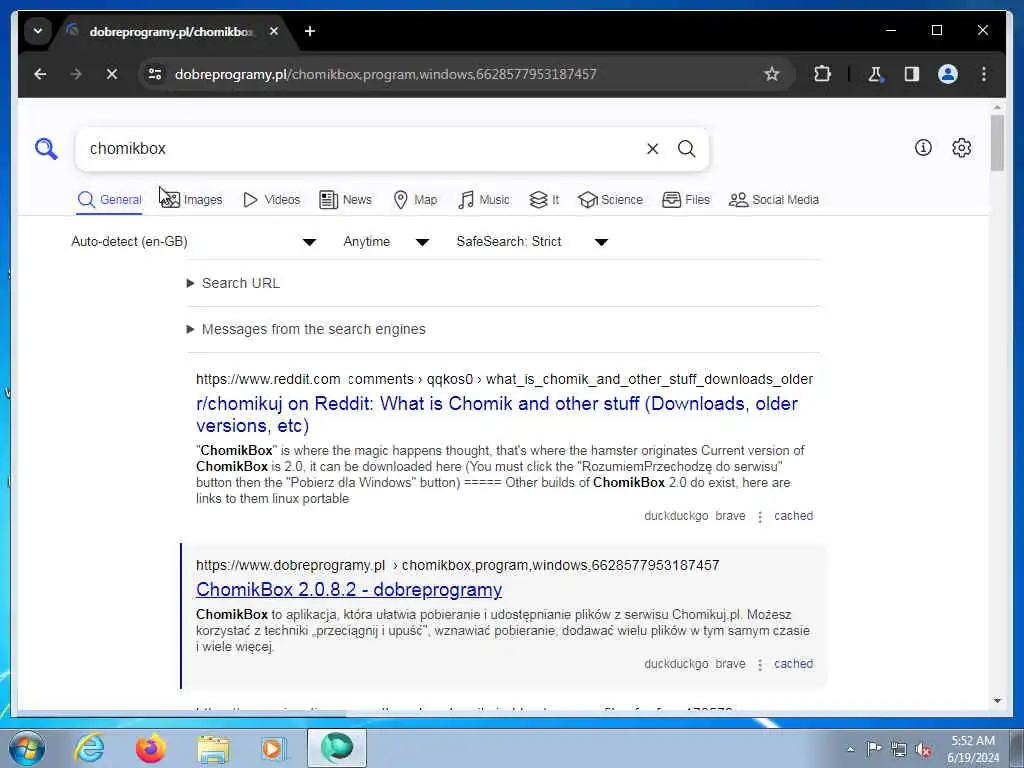The width and height of the screenshot is (1024, 768).
Task: Switch to the Images category
Action: [x=191, y=200]
